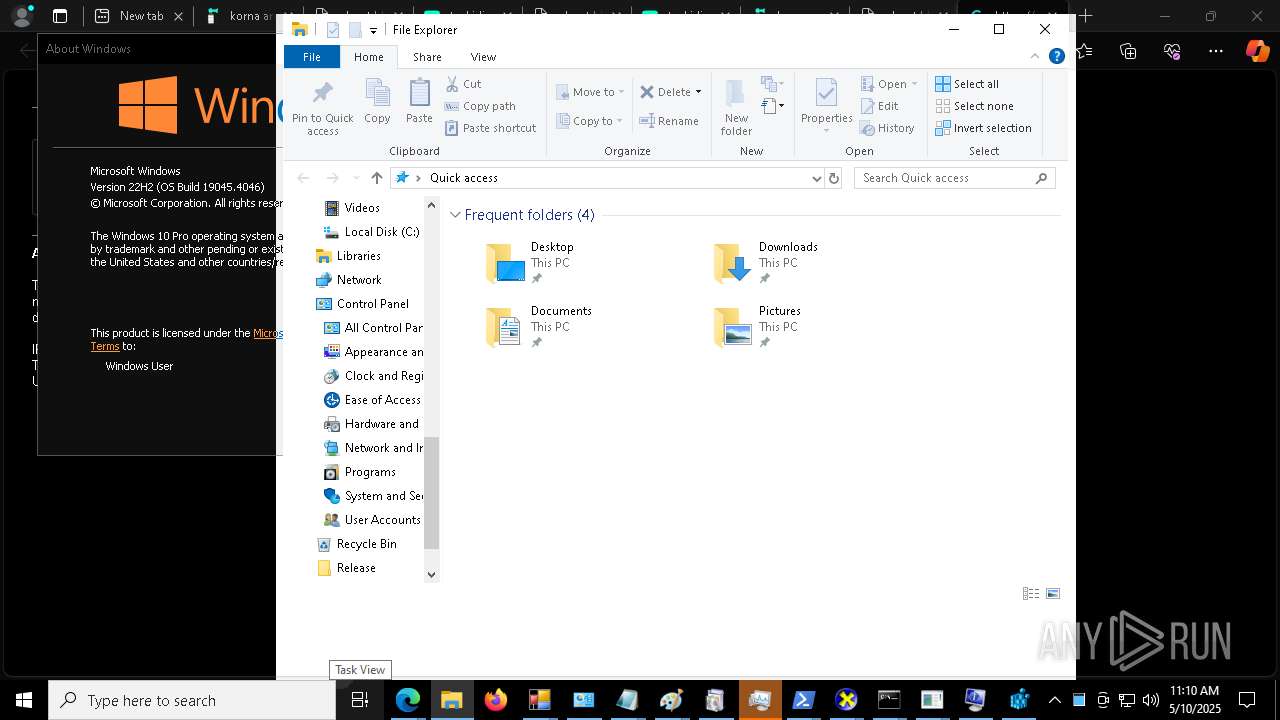Open the Copy to dropdown
Image resolution: width=1280 pixels, height=720 pixels.
click(590, 121)
